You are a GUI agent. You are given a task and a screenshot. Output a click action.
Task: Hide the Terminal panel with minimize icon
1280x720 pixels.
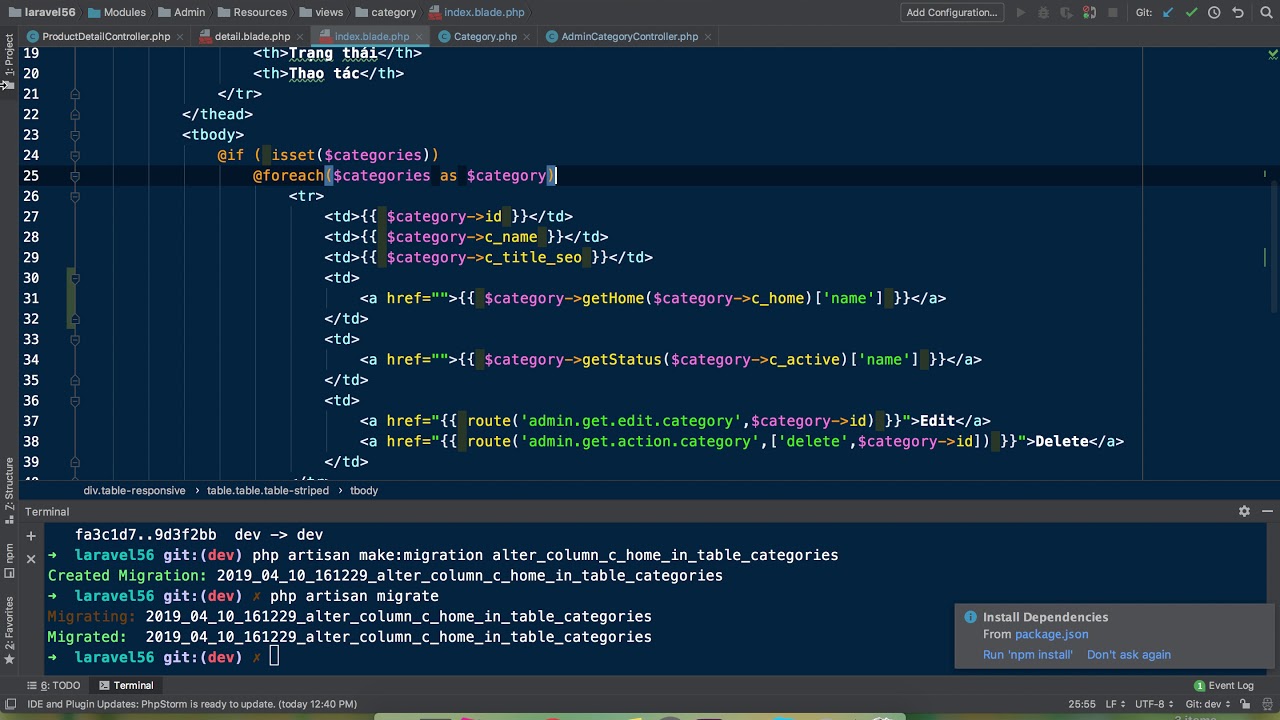click(1265, 511)
